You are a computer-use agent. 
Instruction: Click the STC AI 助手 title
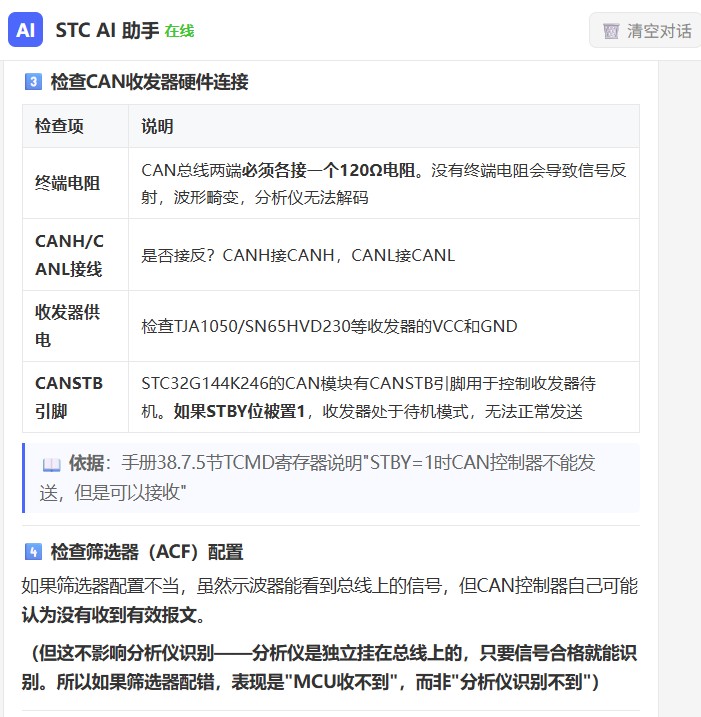(107, 31)
